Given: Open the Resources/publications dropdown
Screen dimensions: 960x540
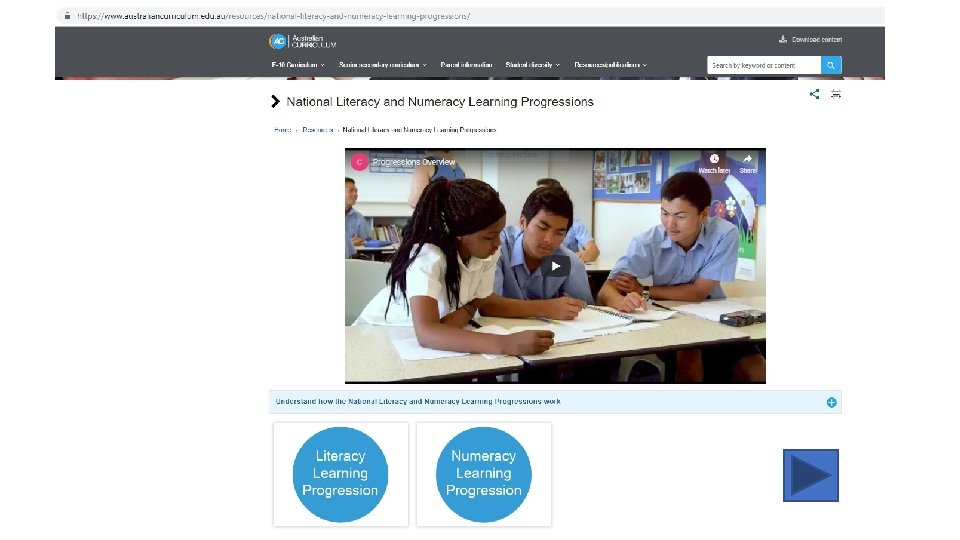Looking at the screenshot, I should click(610, 65).
